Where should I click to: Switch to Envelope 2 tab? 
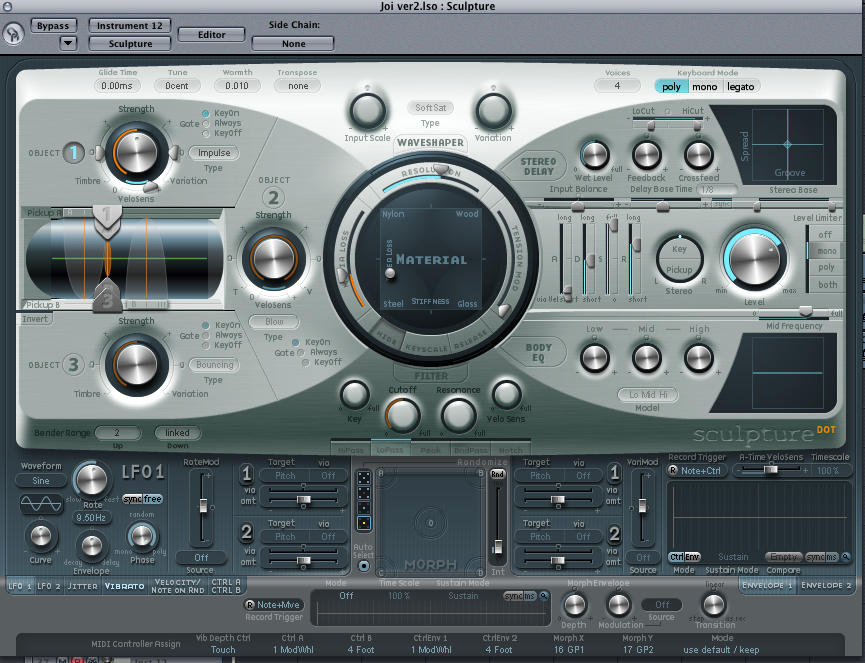point(826,585)
